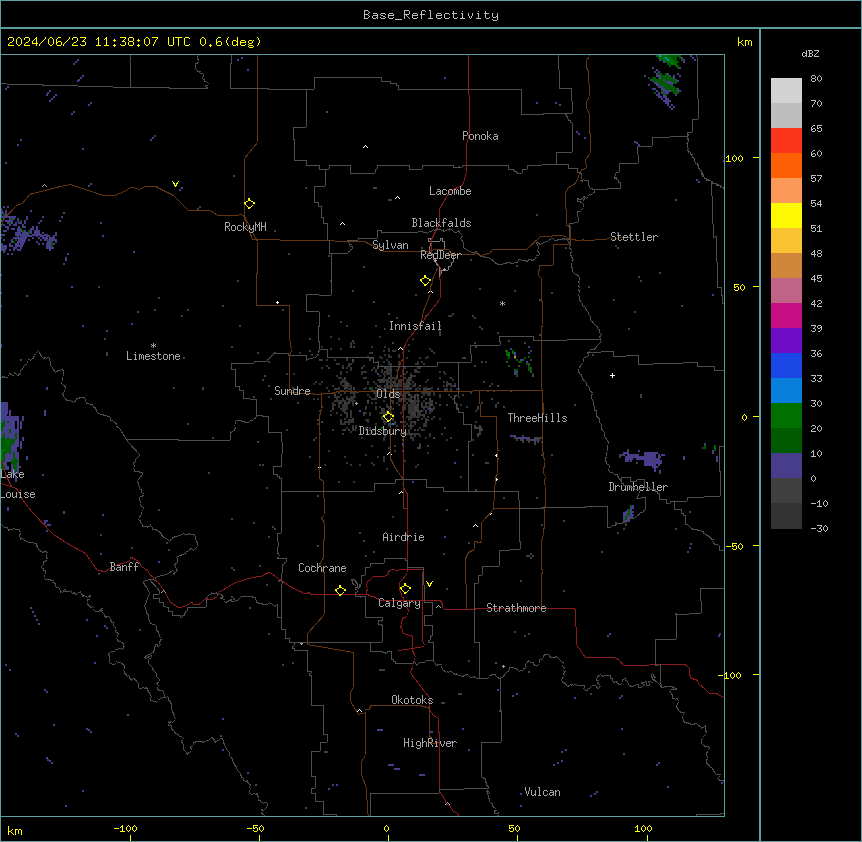Pick the red 60-65 dBZ legend swatch
This screenshot has width=862, height=842.
point(786,141)
